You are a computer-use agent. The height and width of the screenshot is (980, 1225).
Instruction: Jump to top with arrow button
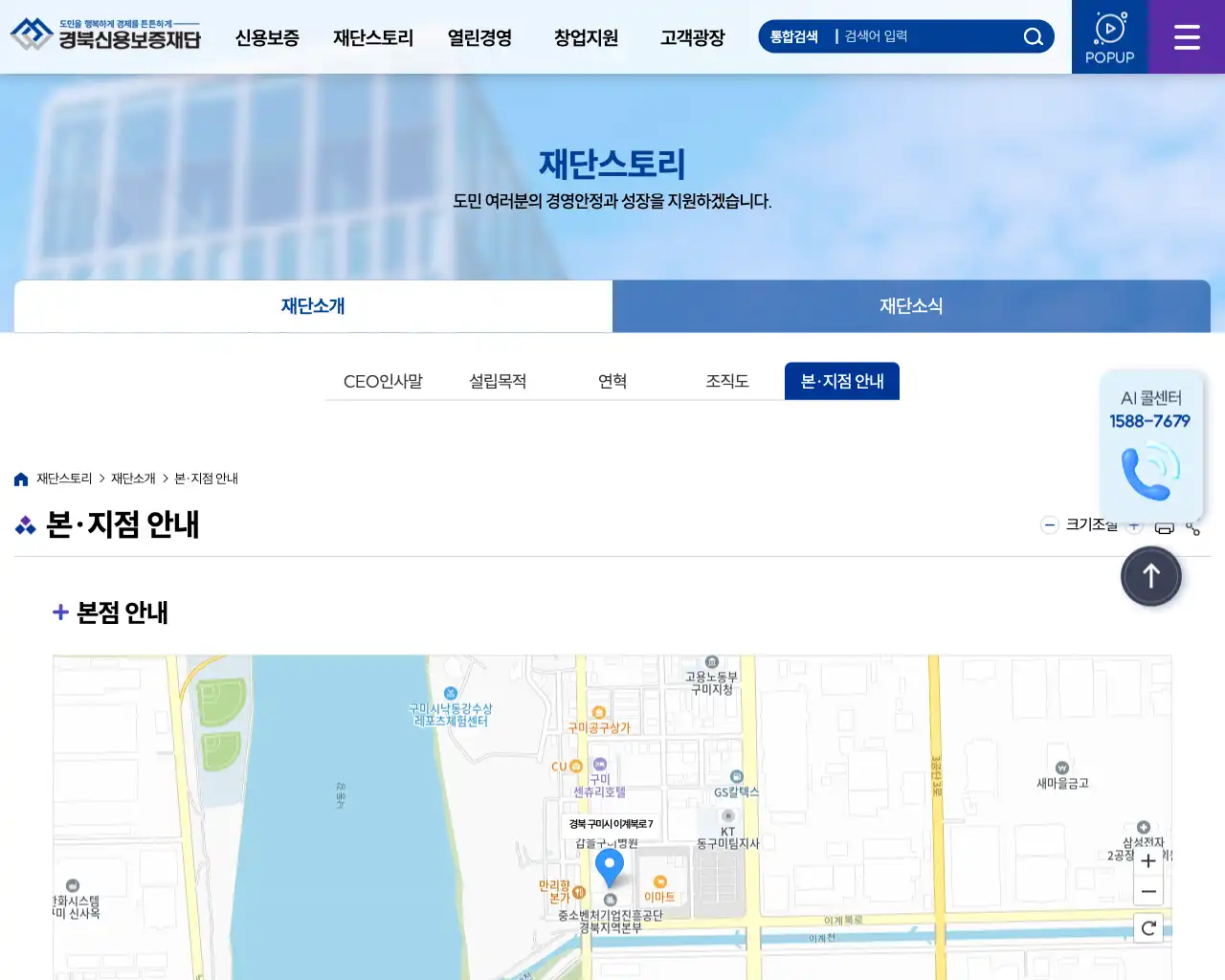pos(1151,576)
